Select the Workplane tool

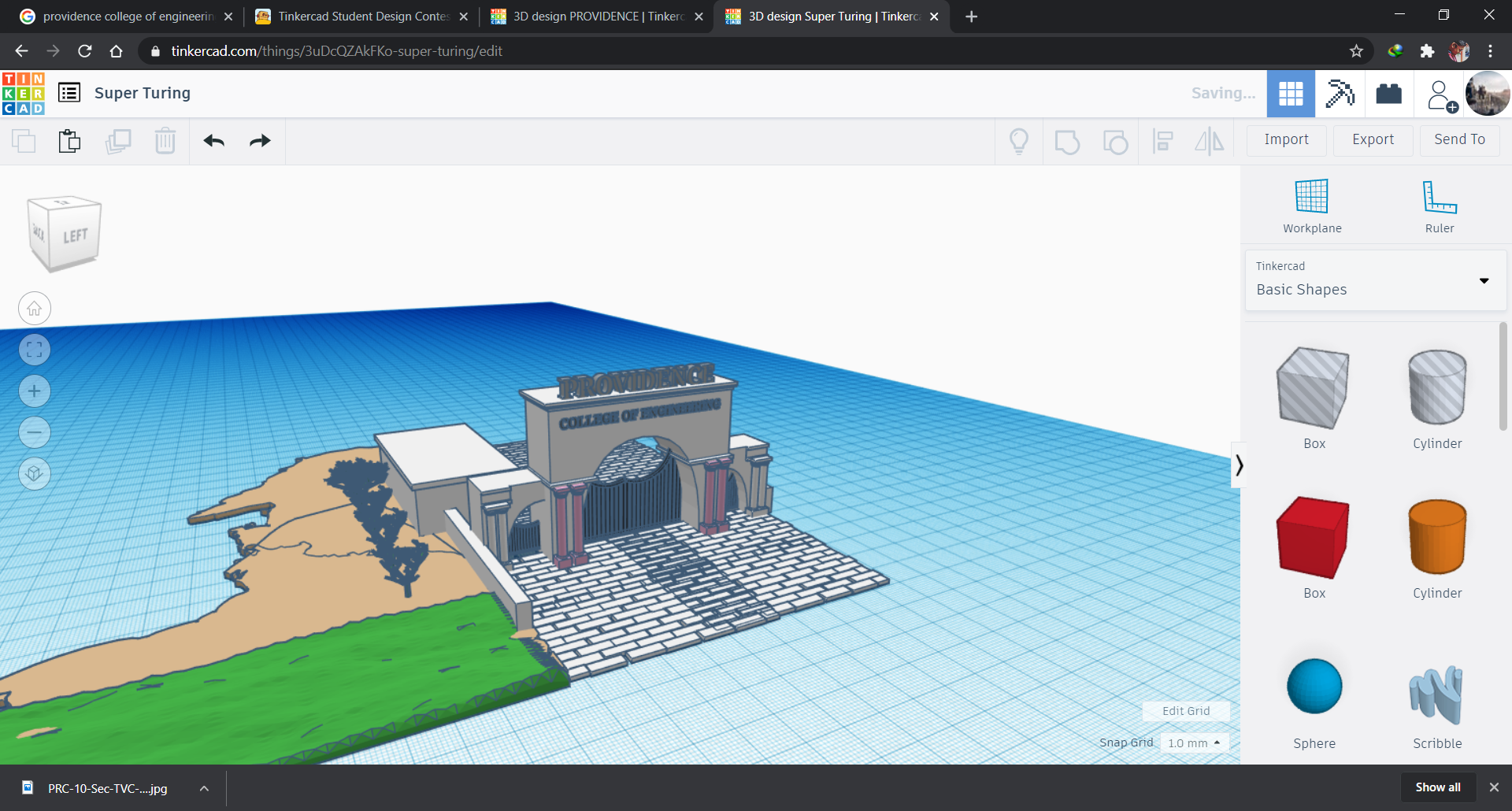[x=1312, y=206]
